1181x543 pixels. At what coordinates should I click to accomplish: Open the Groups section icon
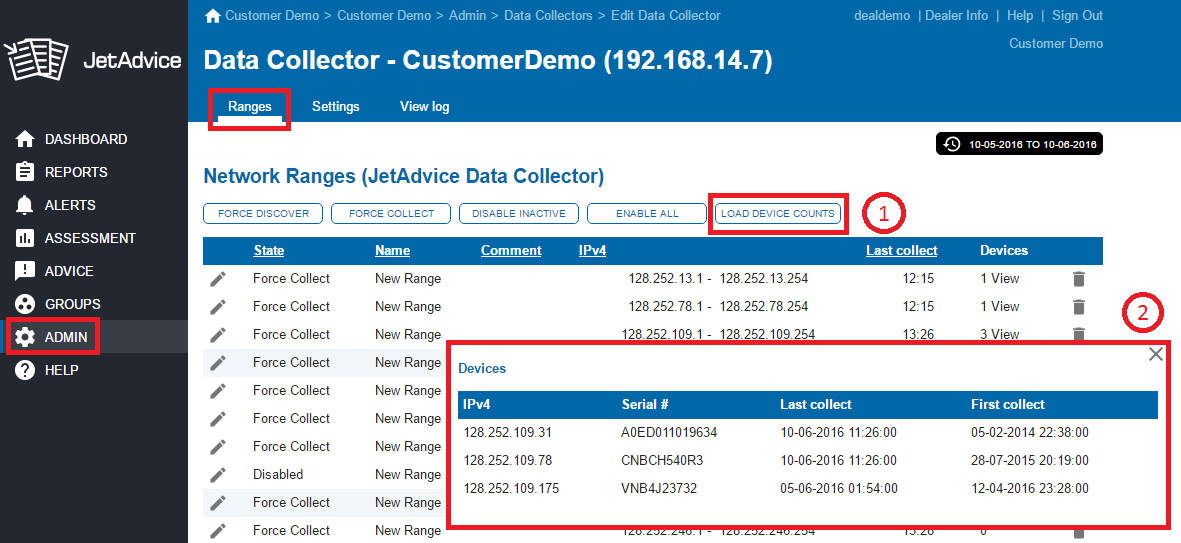click(26, 304)
